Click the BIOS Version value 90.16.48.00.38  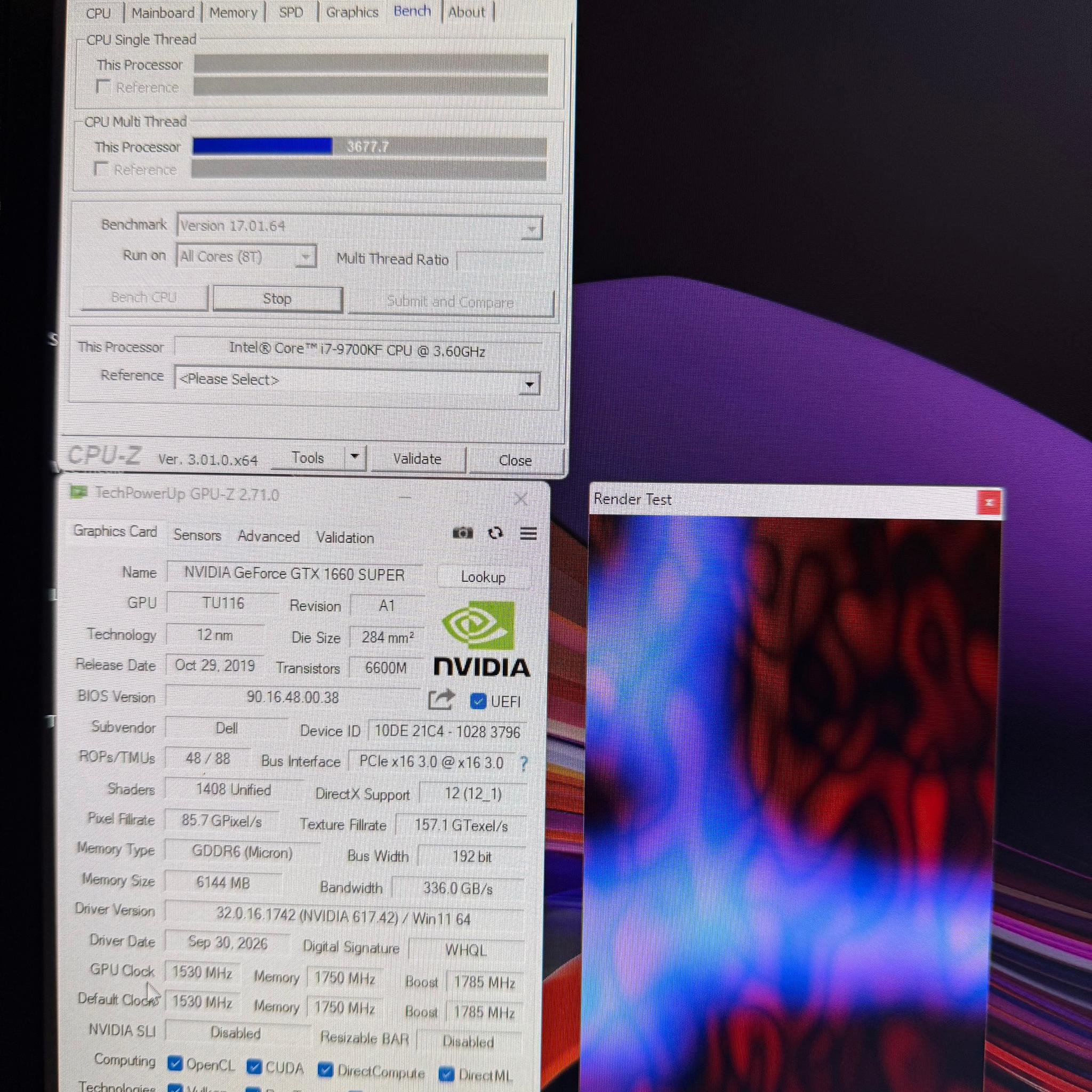click(293, 697)
